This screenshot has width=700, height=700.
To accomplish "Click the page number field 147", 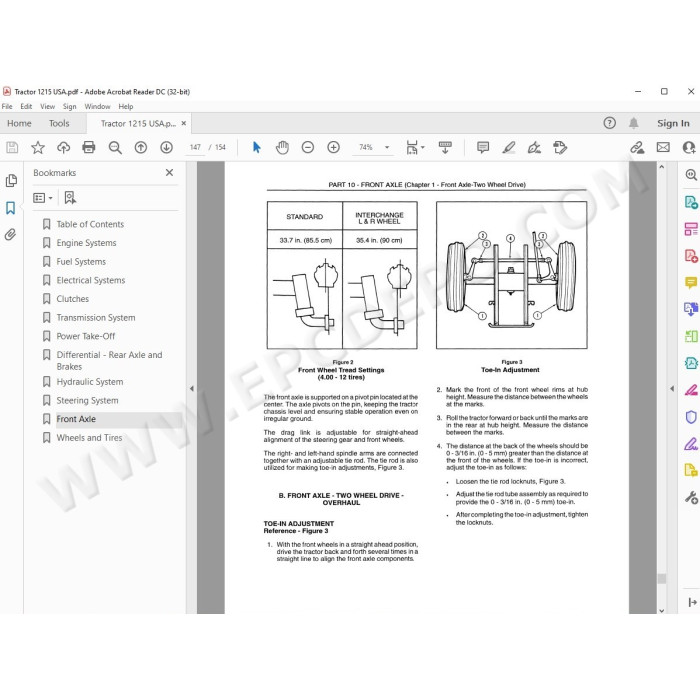I will pos(195,147).
